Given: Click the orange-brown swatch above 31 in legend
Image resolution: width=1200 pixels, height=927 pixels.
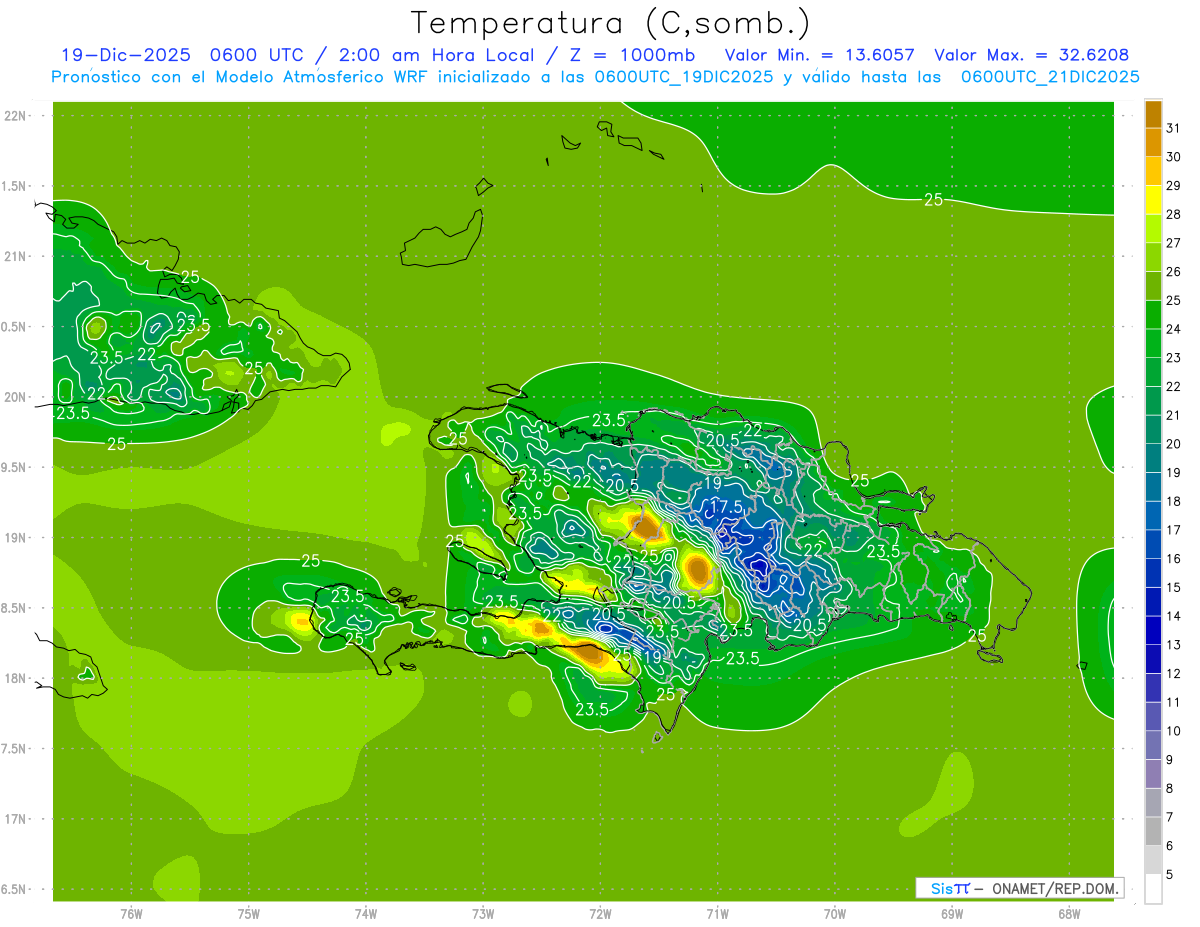Looking at the screenshot, I should tap(1153, 113).
